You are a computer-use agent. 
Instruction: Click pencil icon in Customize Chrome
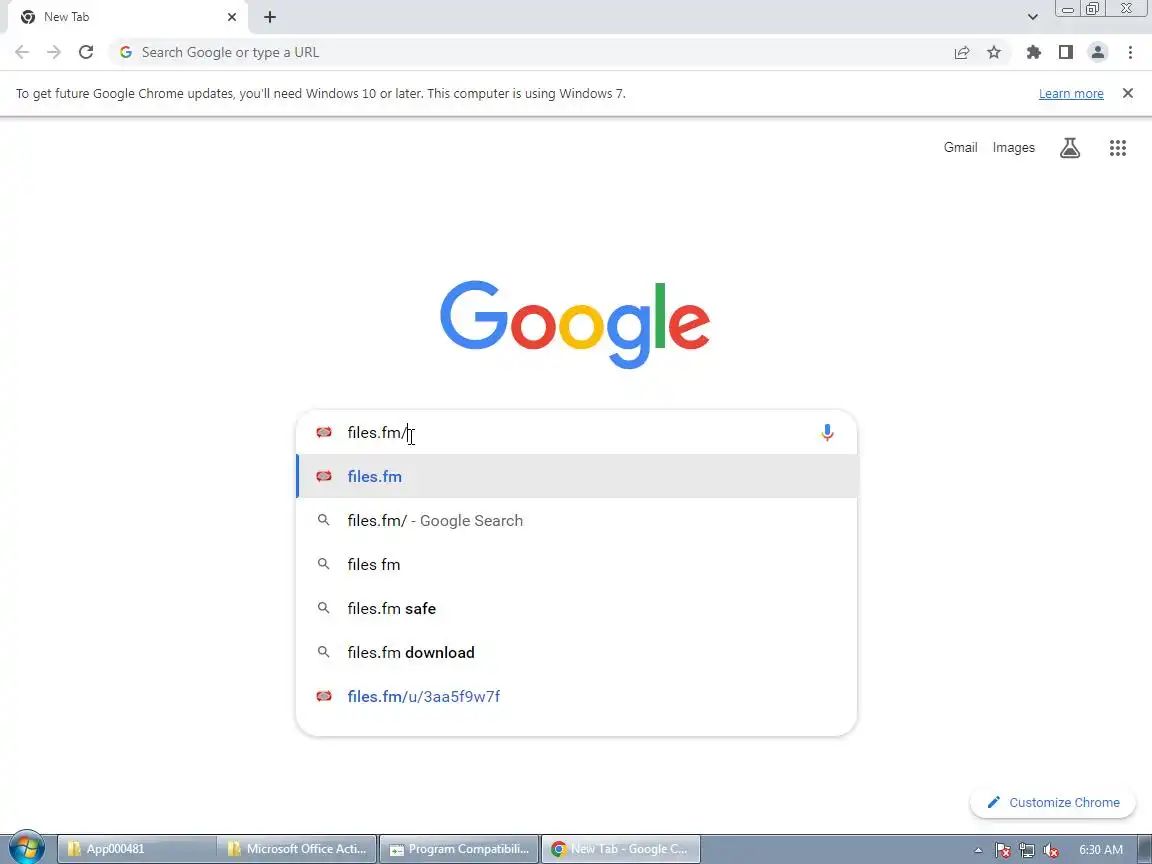(x=993, y=802)
